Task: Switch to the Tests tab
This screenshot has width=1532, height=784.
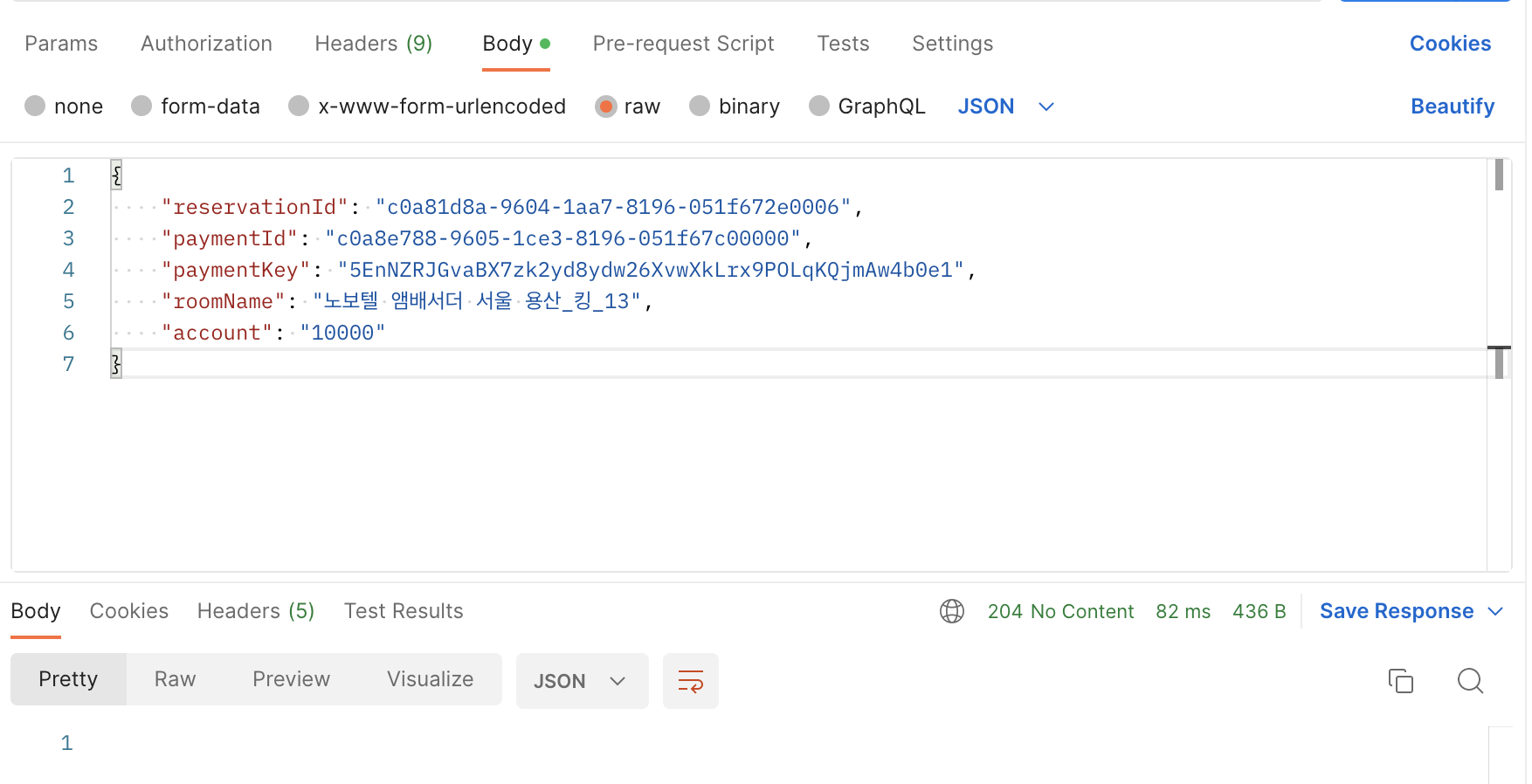Action: point(843,44)
